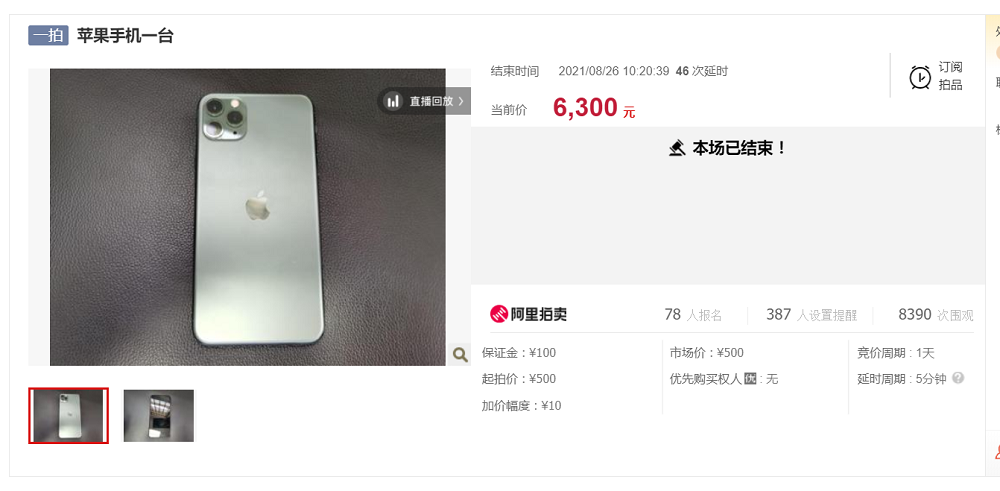This screenshot has height=491, width=1000.
Task: Click the 6,300 元 current price
Action: pyautogui.click(x=594, y=108)
